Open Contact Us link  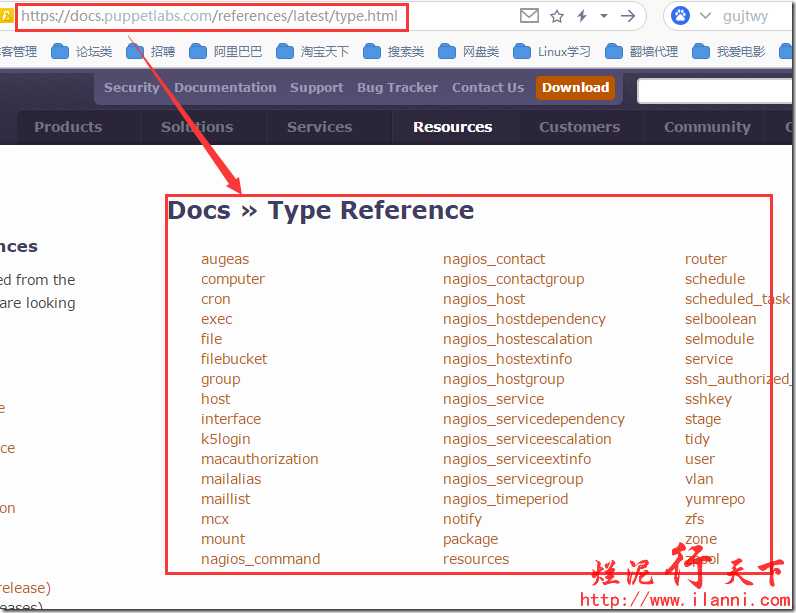tap(488, 87)
